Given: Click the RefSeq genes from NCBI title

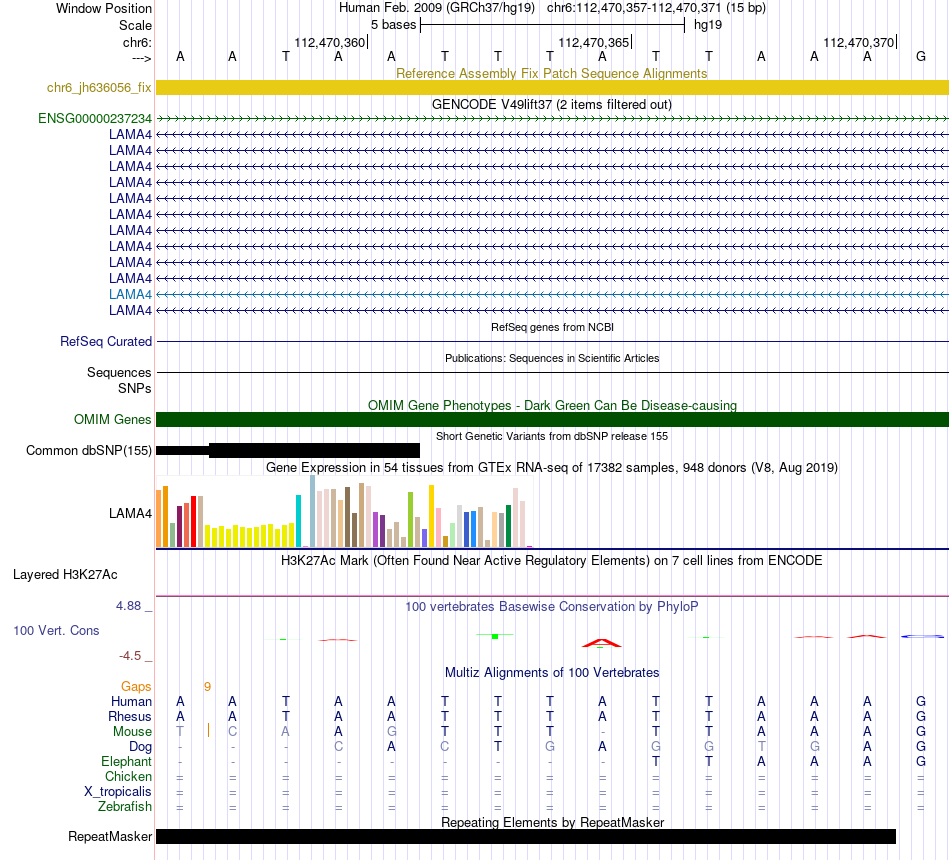Looking at the screenshot, I should pyautogui.click(x=552, y=327).
